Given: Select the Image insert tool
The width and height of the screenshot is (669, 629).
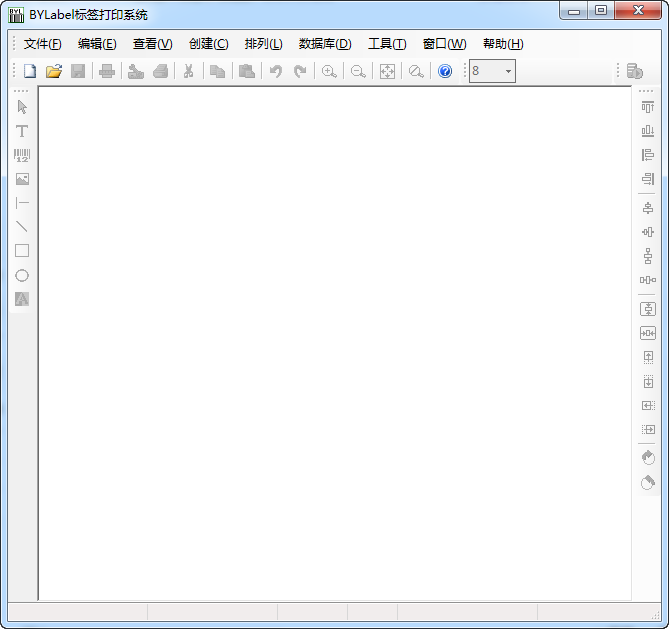Looking at the screenshot, I should point(22,179).
